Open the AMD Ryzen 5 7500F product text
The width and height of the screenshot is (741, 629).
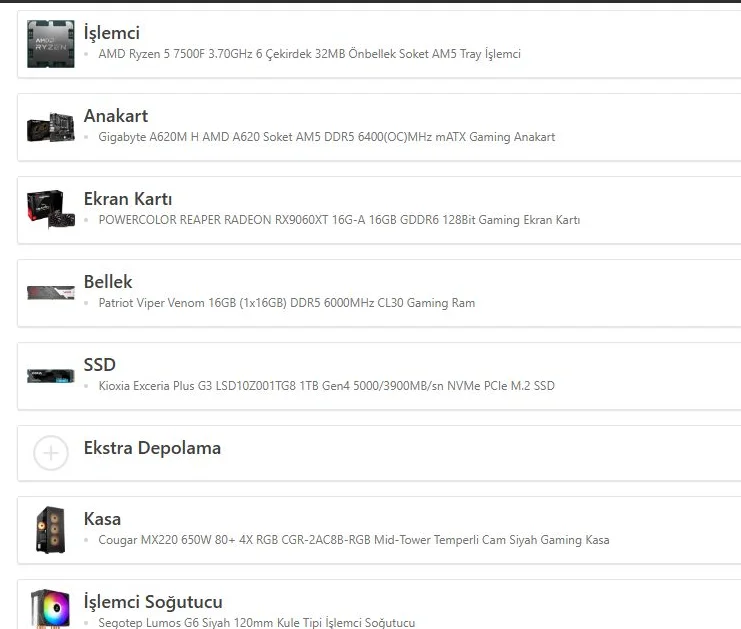[x=309, y=54]
